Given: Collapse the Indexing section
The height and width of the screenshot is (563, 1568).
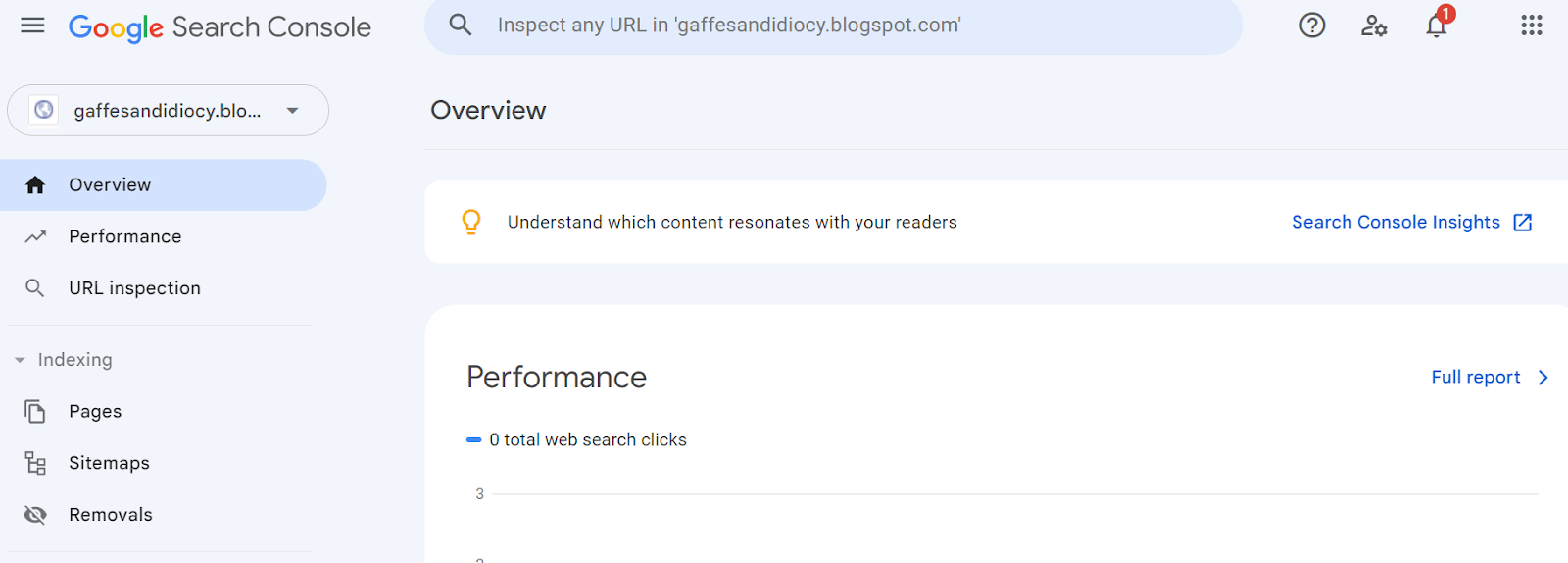Looking at the screenshot, I should pos(20,360).
